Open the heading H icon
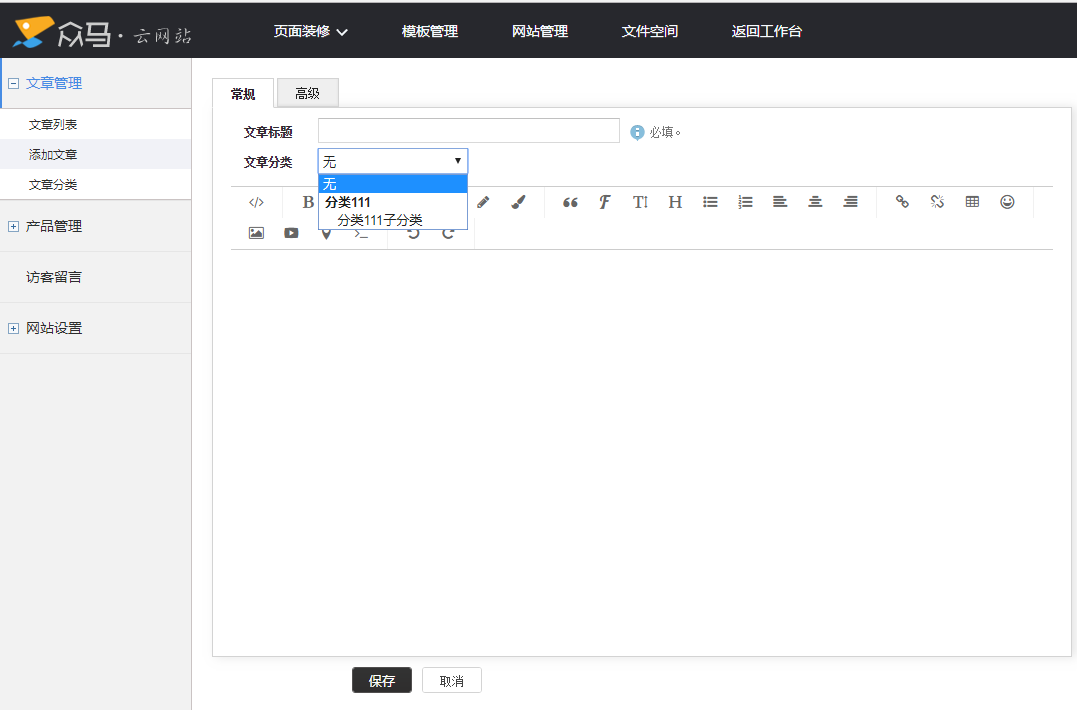1077x710 pixels. pyautogui.click(x=675, y=202)
